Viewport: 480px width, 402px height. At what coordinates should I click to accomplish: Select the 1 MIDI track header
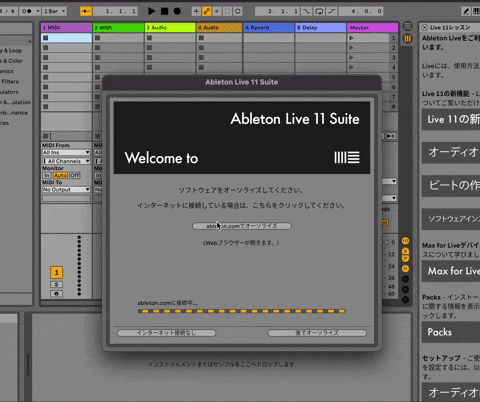(x=66, y=28)
